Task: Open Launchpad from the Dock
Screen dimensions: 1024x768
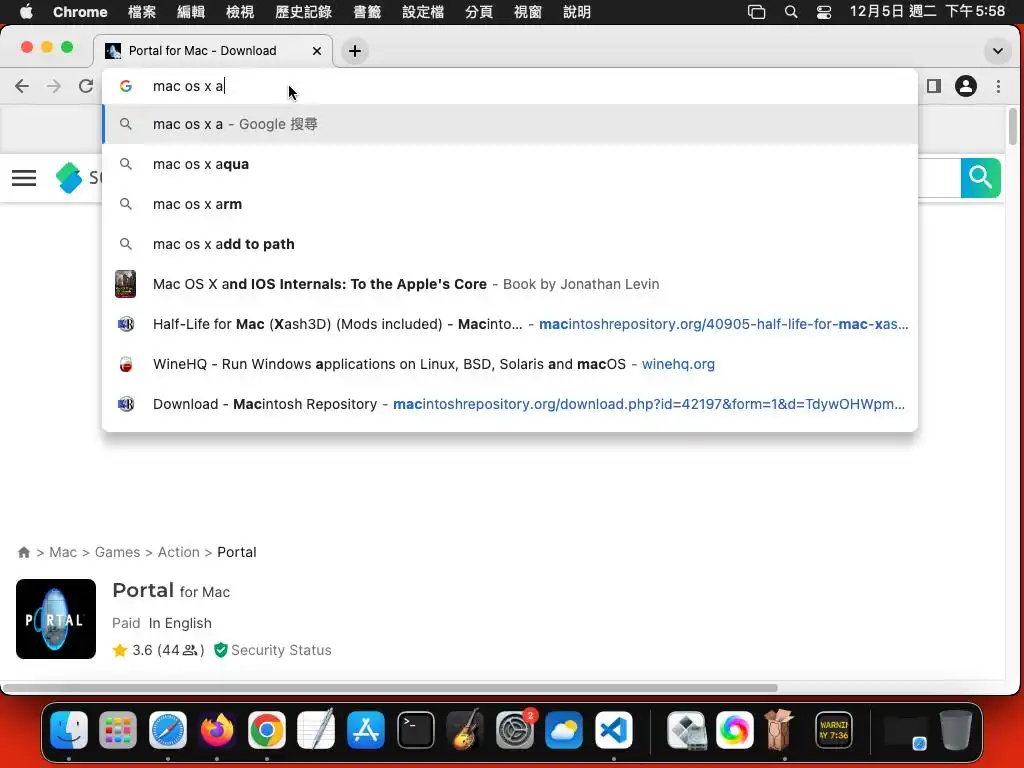Action: [118, 730]
